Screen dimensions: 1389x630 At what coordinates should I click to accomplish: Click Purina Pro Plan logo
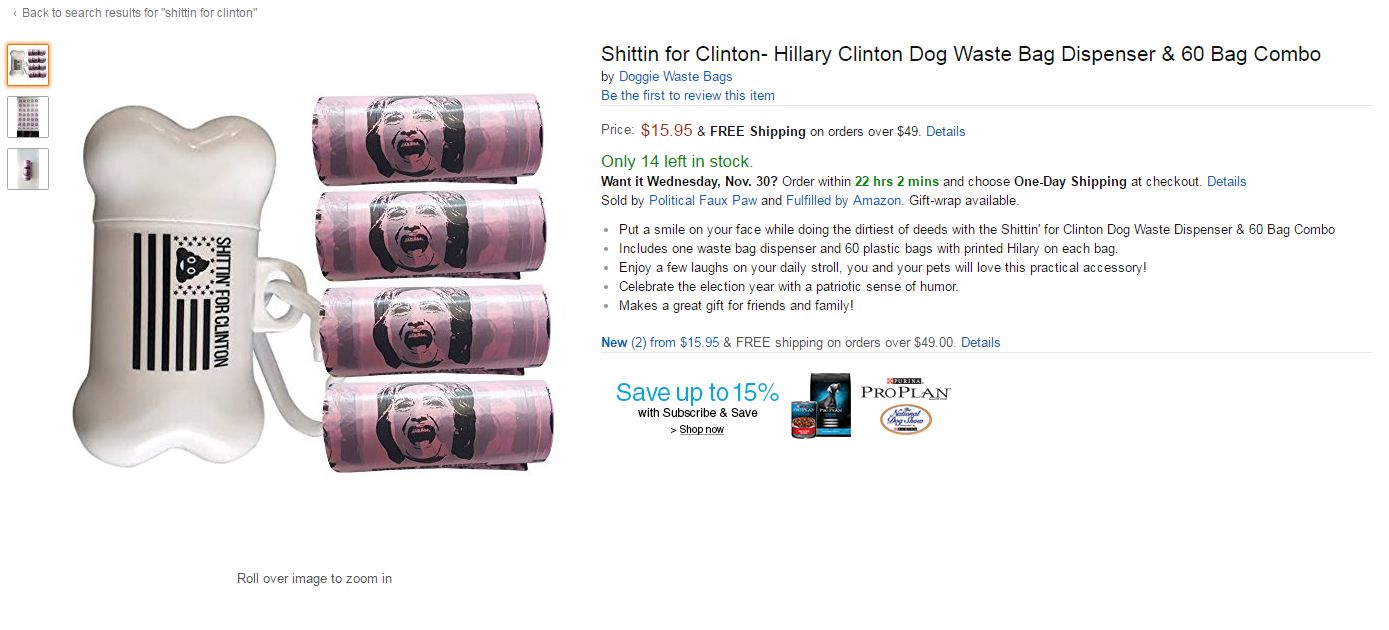[905, 391]
